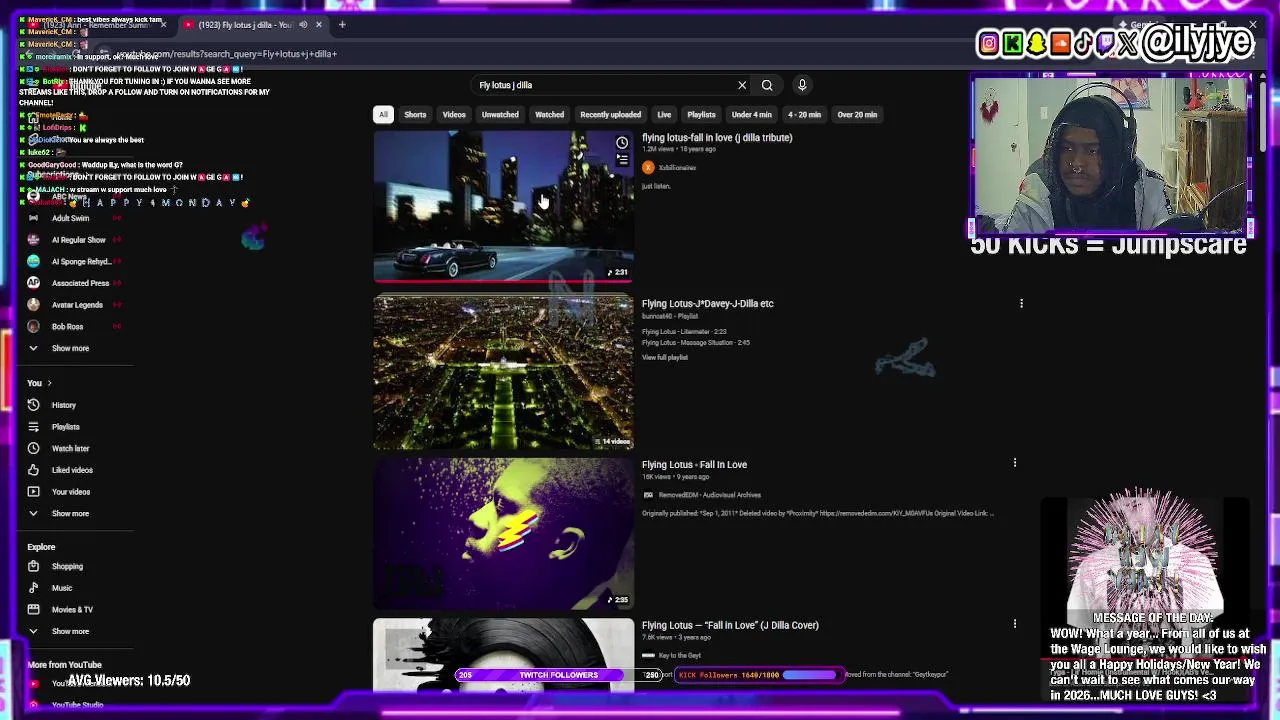Select the Recently uploaded filter chip
This screenshot has height=720, width=1280.
[x=610, y=115]
